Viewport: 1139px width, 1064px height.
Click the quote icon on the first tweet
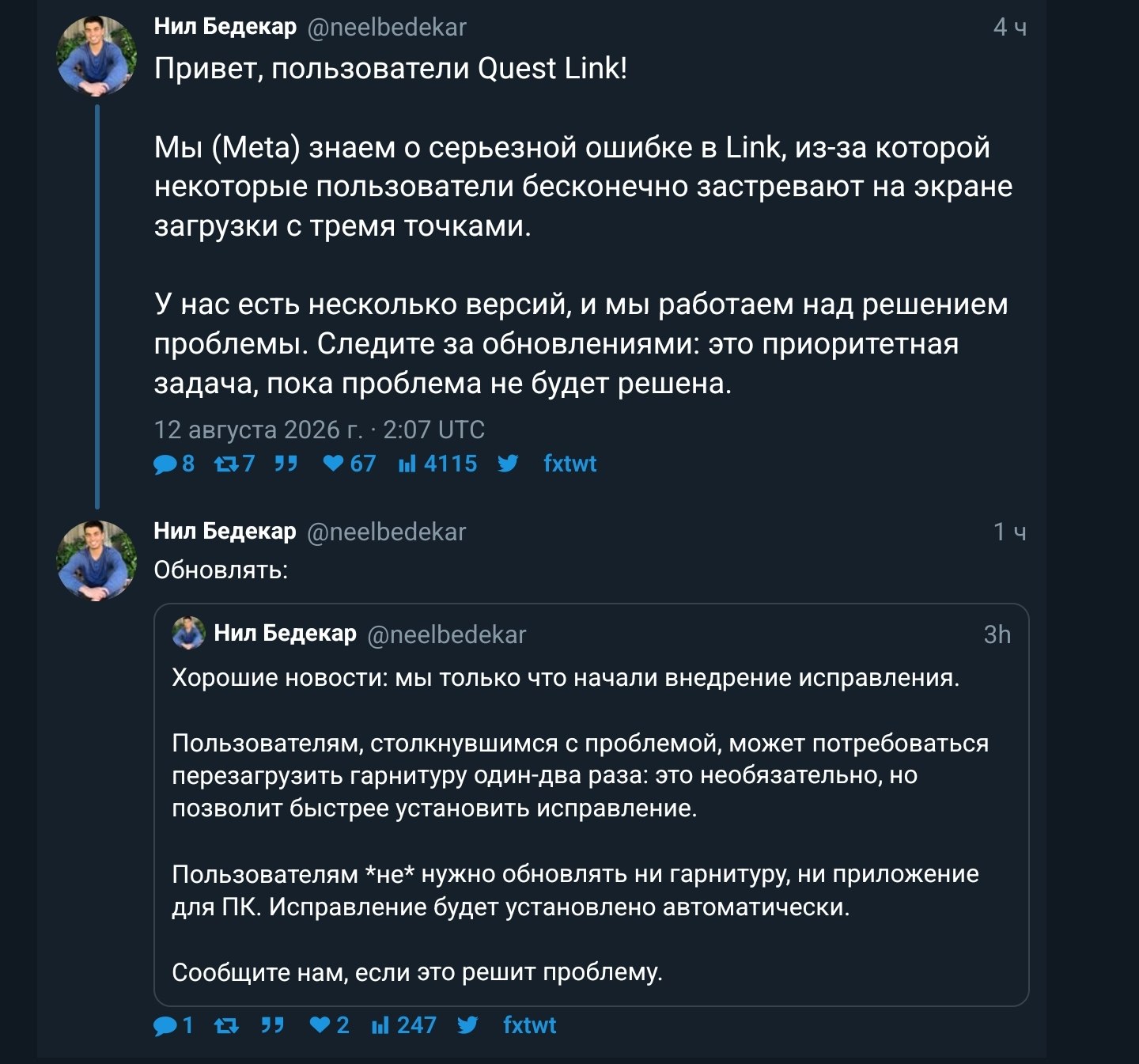point(286,464)
